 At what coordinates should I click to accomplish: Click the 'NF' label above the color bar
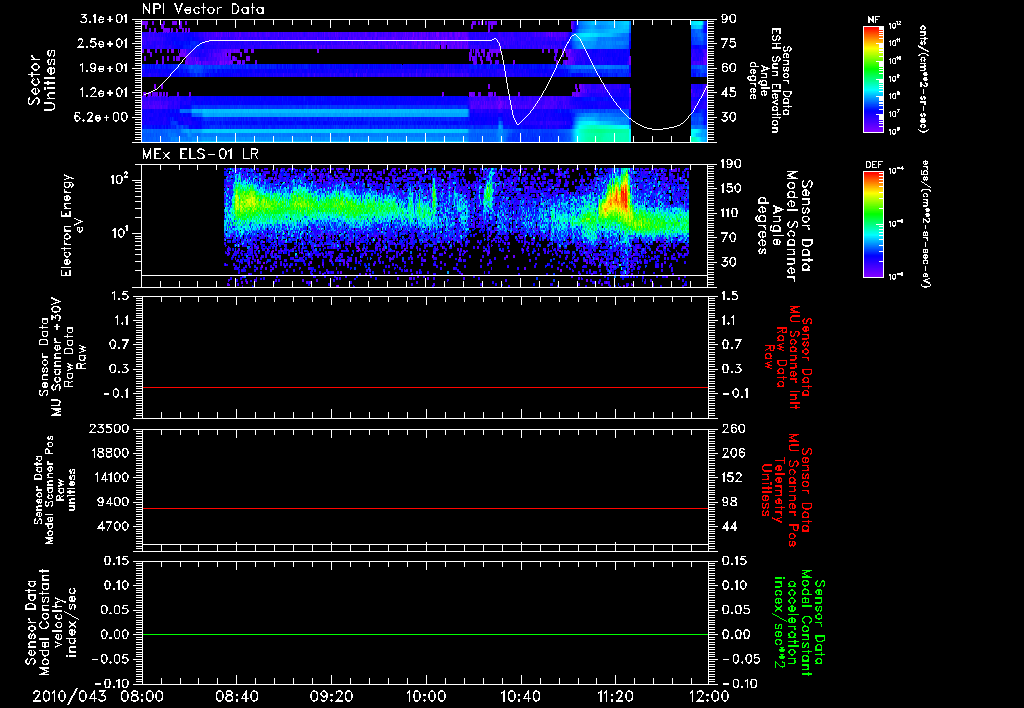(873, 20)
